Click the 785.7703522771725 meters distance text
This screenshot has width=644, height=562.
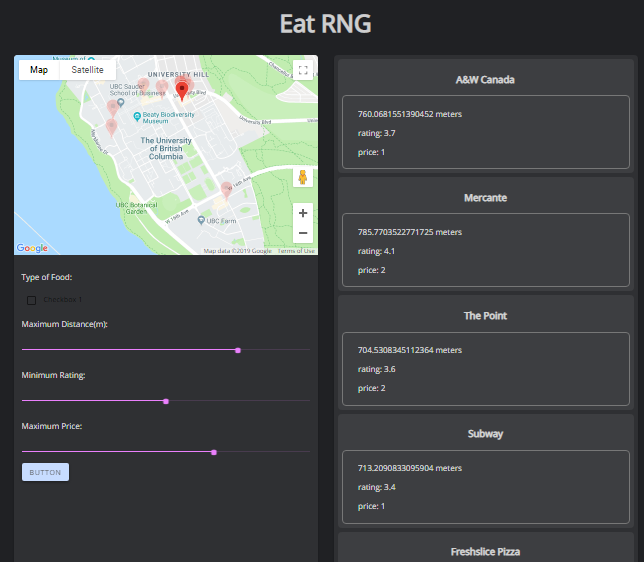[x=409, y=232]
